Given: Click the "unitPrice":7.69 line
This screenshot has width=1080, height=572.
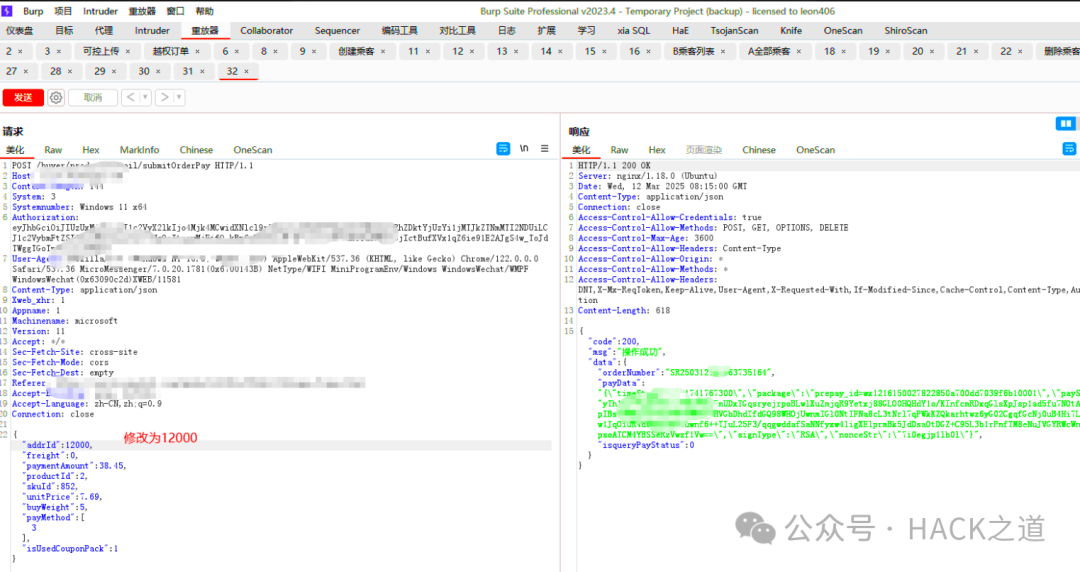Looking at the screenshot, I should (63, 497).
